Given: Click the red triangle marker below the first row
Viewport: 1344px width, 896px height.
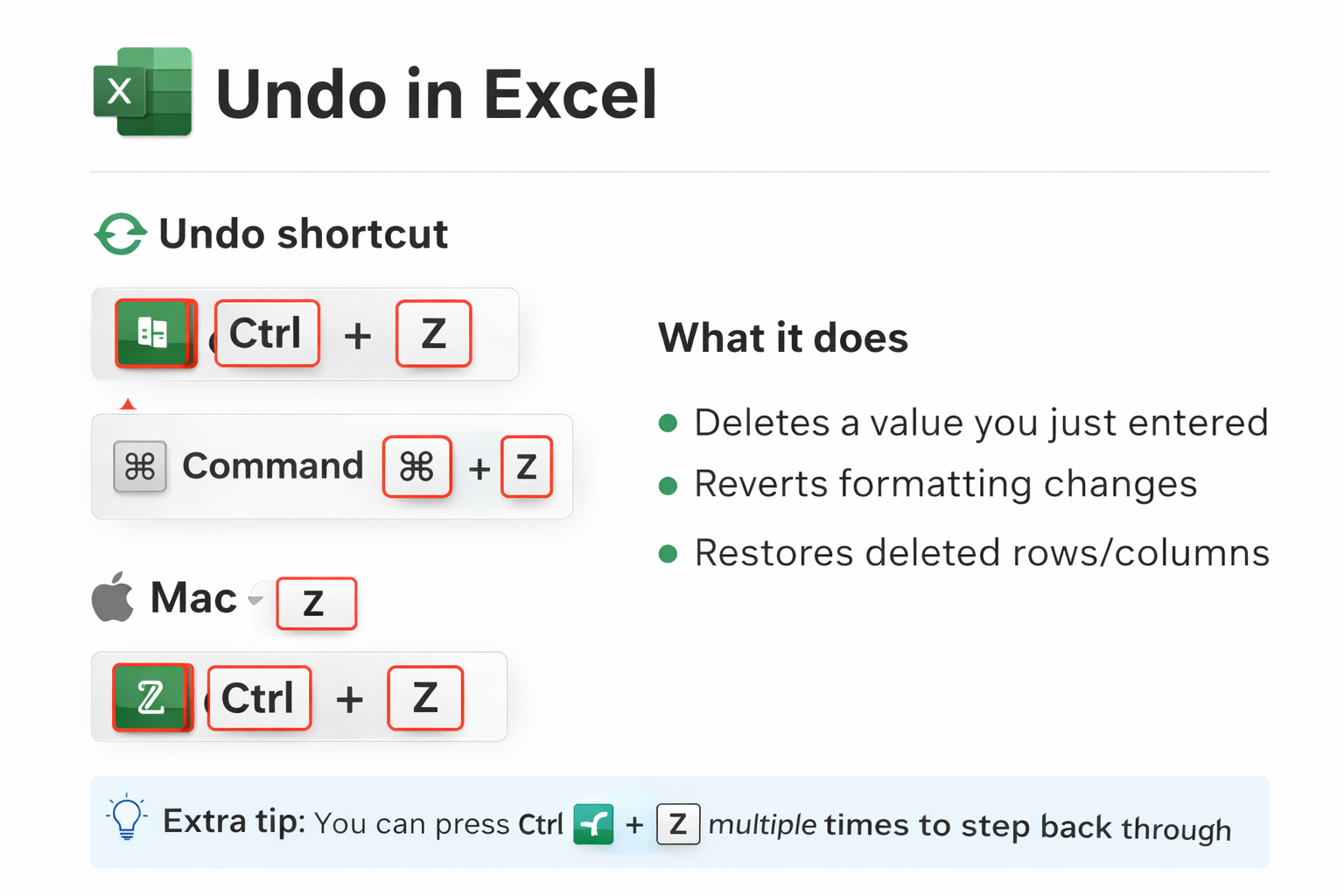Looking at the screenshot, I should 128,404.
